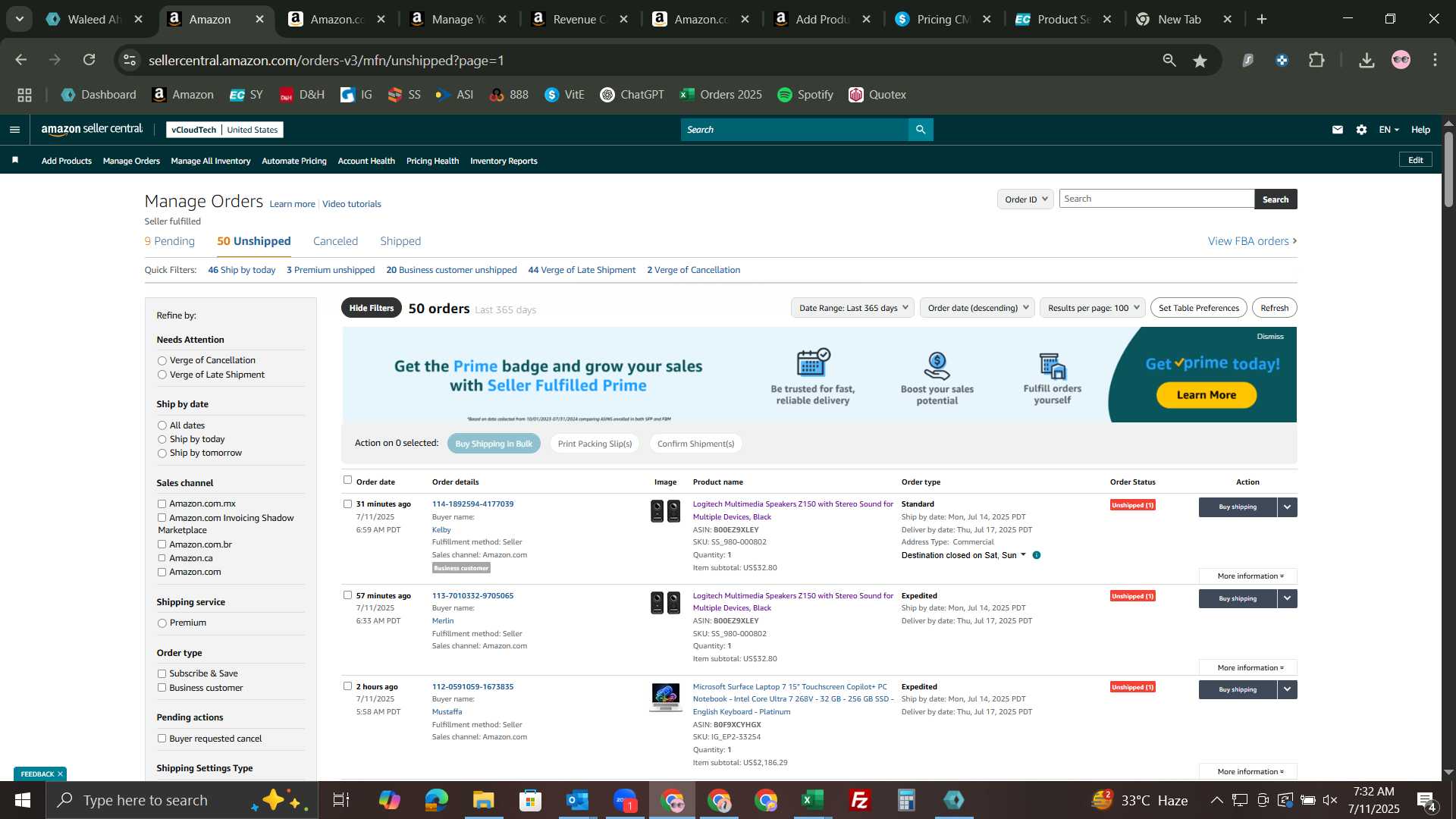Image resolution: width=1456 pixels, height=819 pixels.
Task: Switch to the Shipped orders tab
Action: pyautogui.click(x=400, y=241)
